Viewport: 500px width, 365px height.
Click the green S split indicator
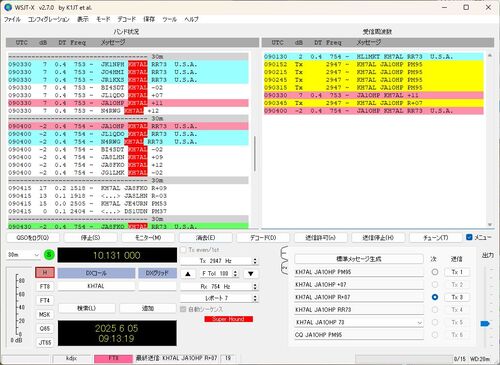pyautogui.click(x=49, y=255)
